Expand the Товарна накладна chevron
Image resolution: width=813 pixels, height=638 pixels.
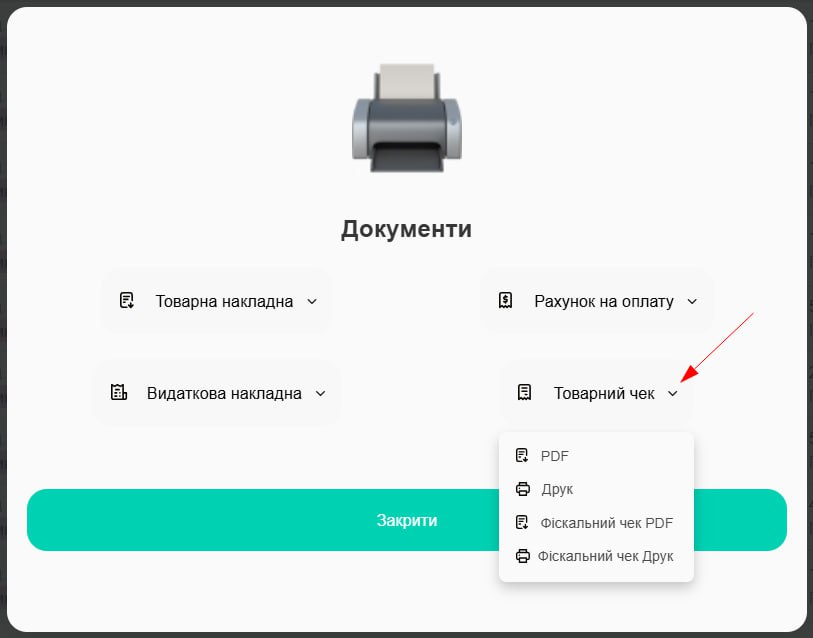[312, 301]
